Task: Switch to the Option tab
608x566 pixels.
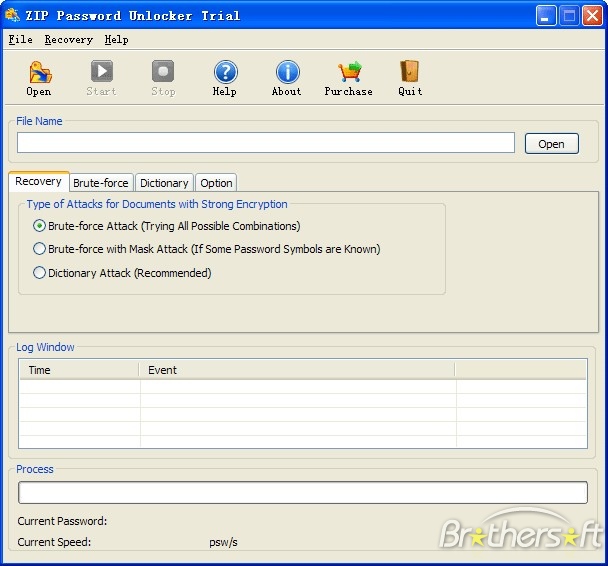Action: 216,183
